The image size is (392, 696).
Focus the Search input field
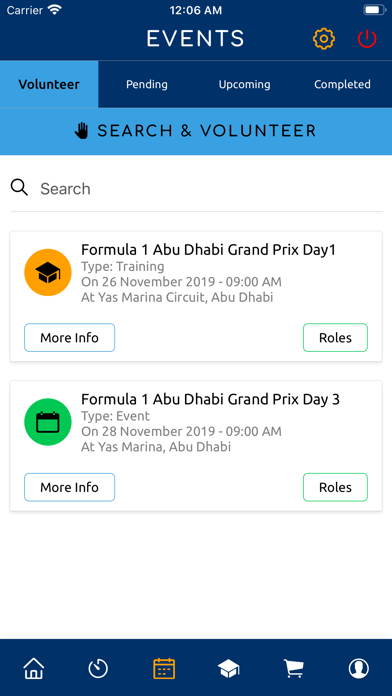point(211,189)
